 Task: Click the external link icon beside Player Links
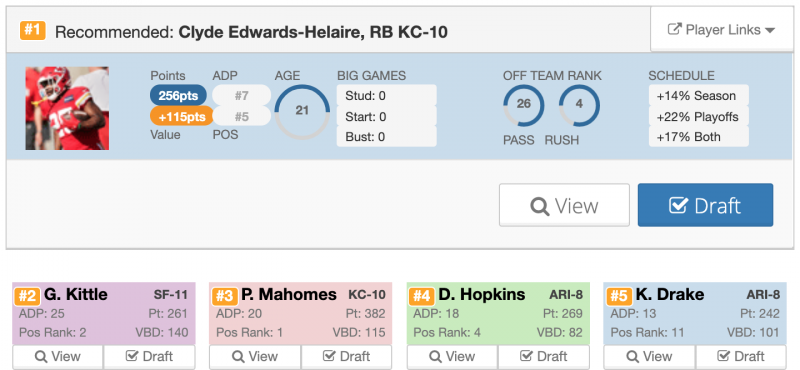pos(674,30)
